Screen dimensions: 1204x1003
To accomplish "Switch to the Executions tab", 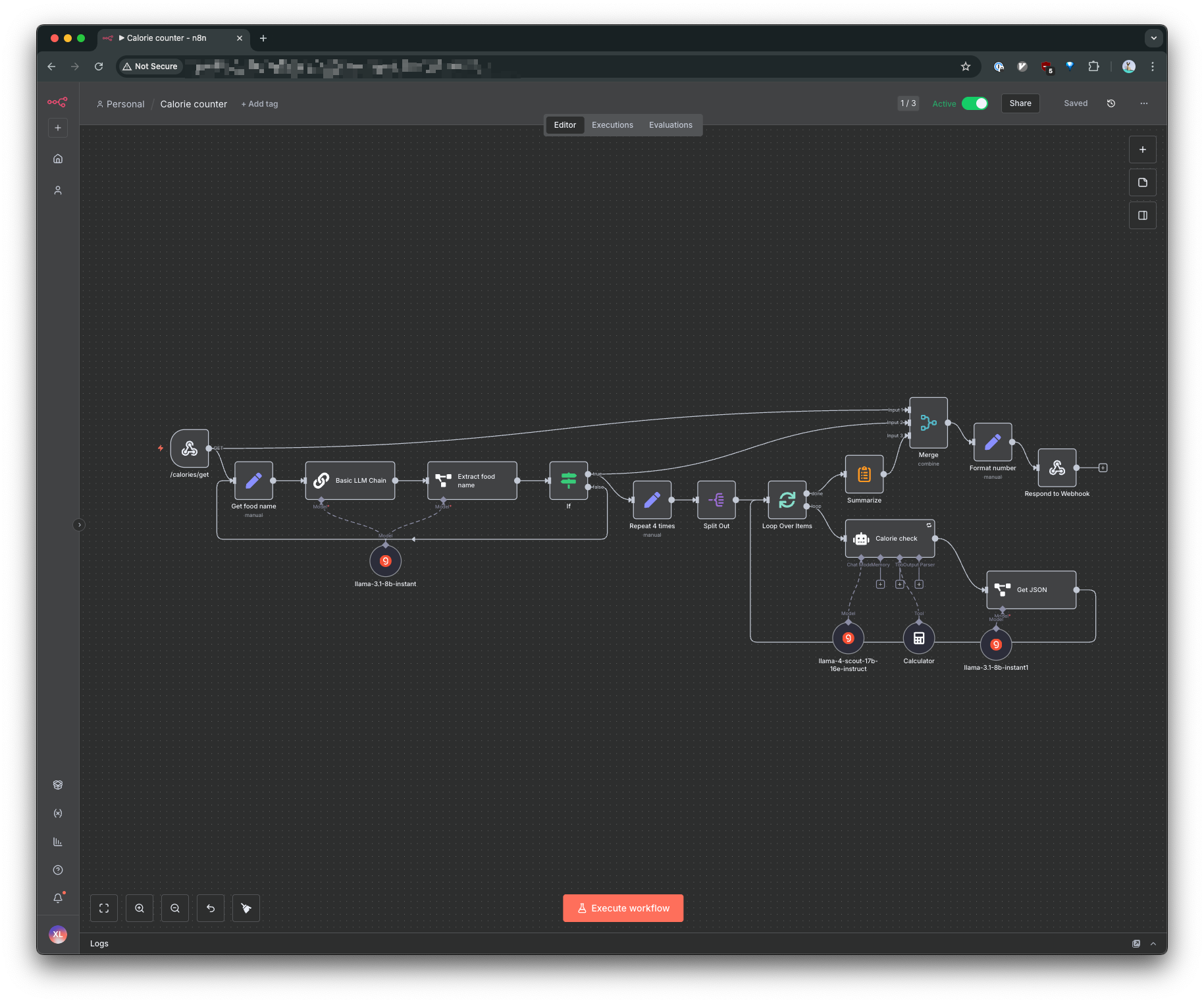I will pyautogui.click(x=612, y=125).
